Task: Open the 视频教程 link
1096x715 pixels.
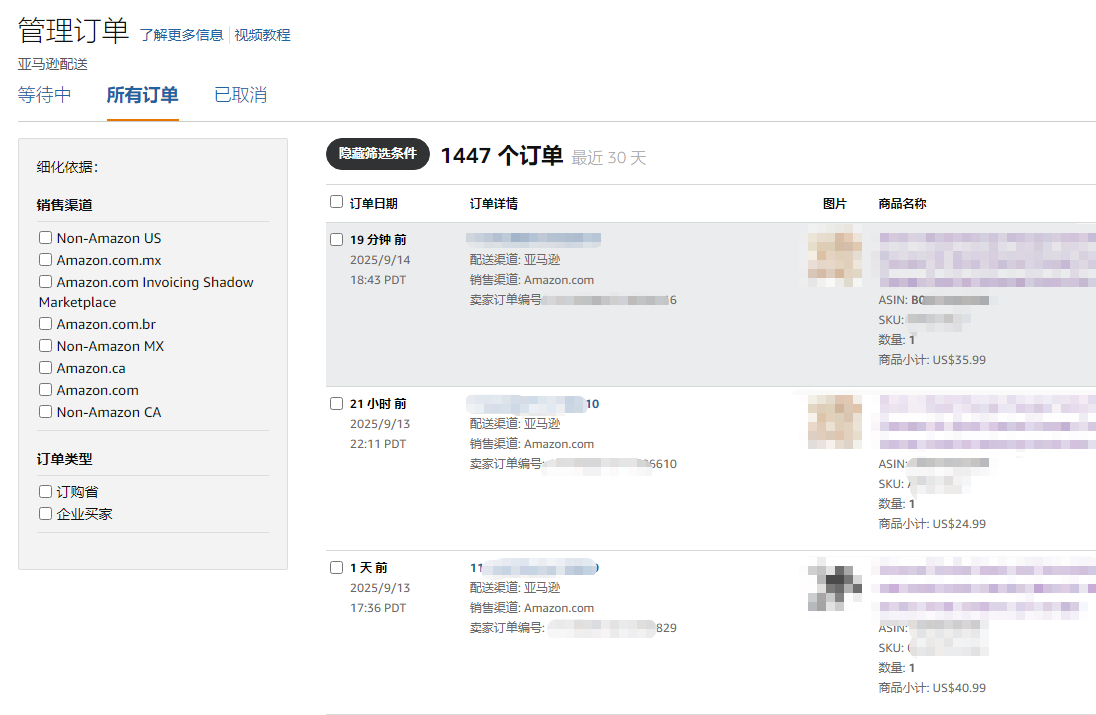Action: (x=262, y=35)
